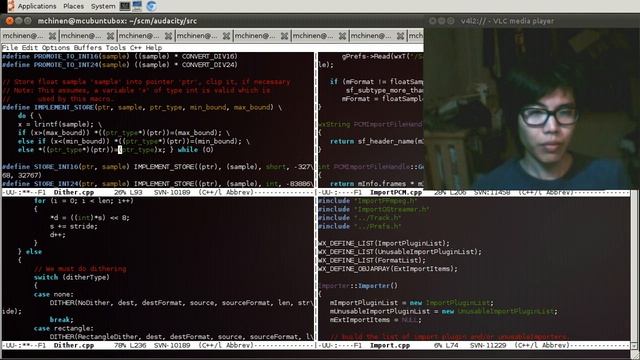The width and height of the screenshot is (640, 360).
Task: Click WX_DEFINE_LIST(ImportPluginList); line
Action: 384,244
